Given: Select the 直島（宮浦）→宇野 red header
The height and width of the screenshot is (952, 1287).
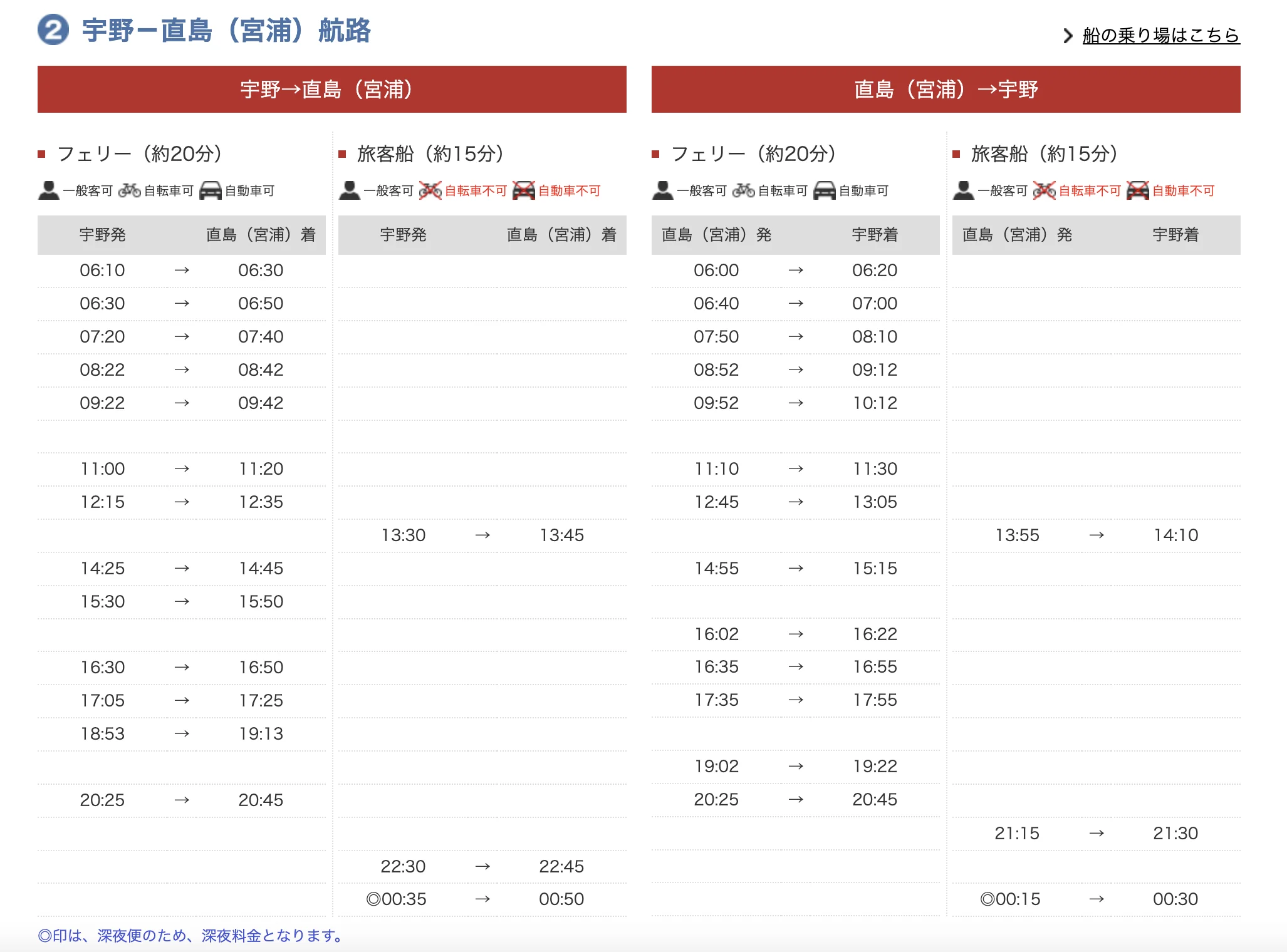Looking at the screenshot, I should pyautogui.click(x=946, y=90).
